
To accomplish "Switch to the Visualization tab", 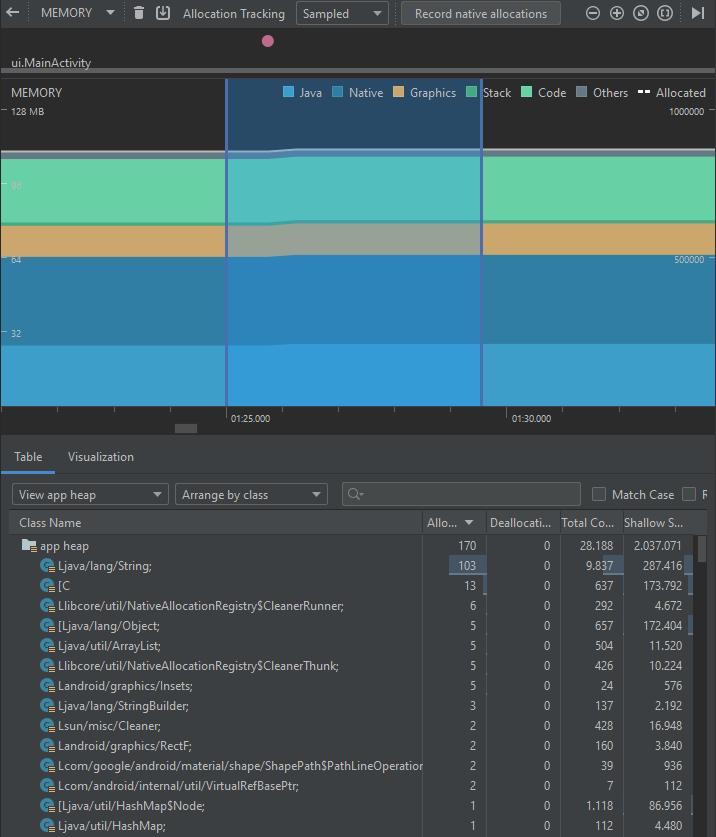I will click(x=100, y=456).
